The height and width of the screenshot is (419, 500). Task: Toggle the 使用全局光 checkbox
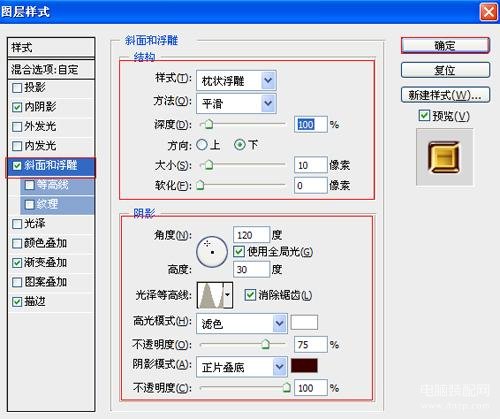point(239,251)
